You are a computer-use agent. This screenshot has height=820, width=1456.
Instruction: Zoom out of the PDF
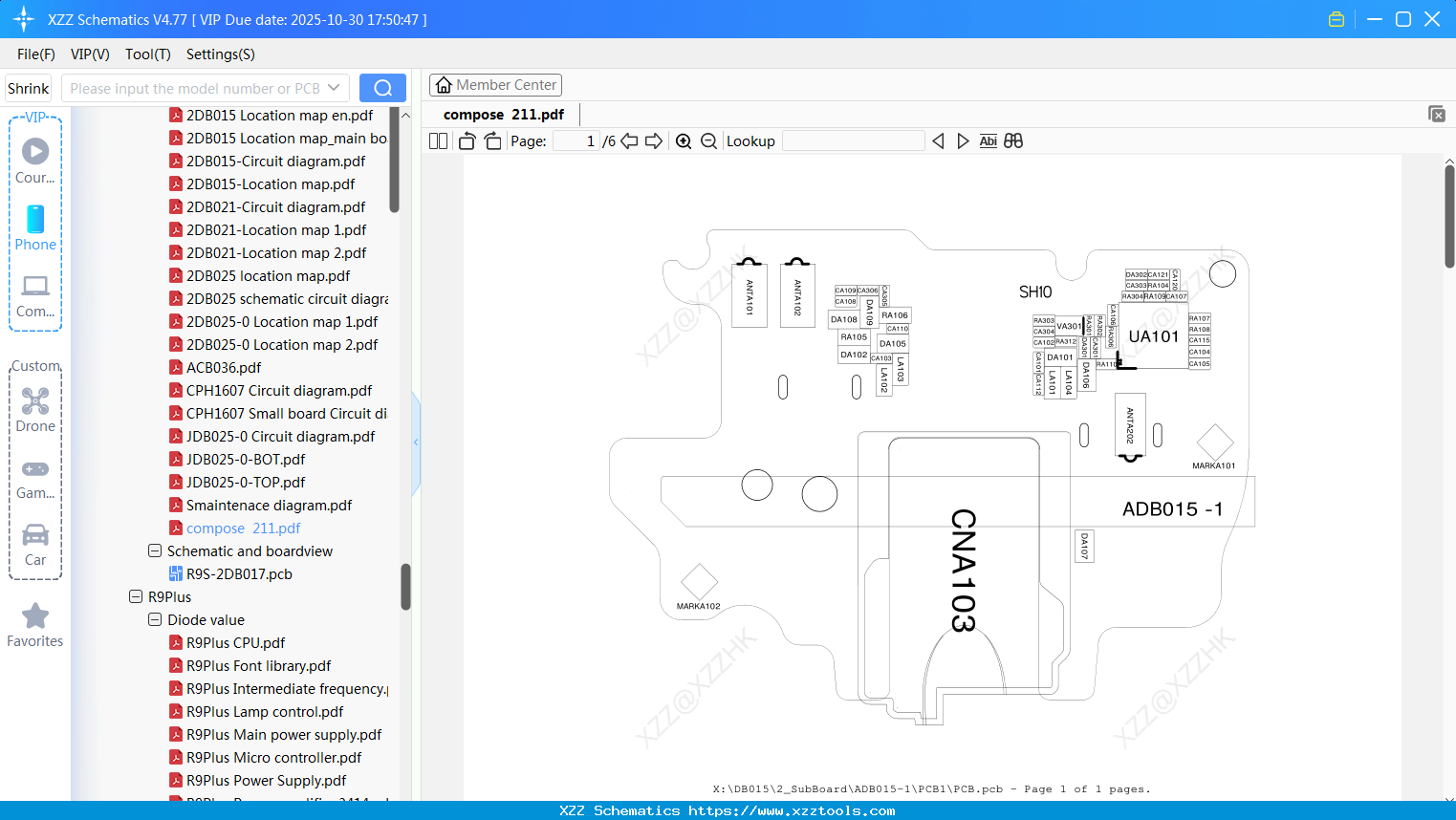tap(708, 141)
